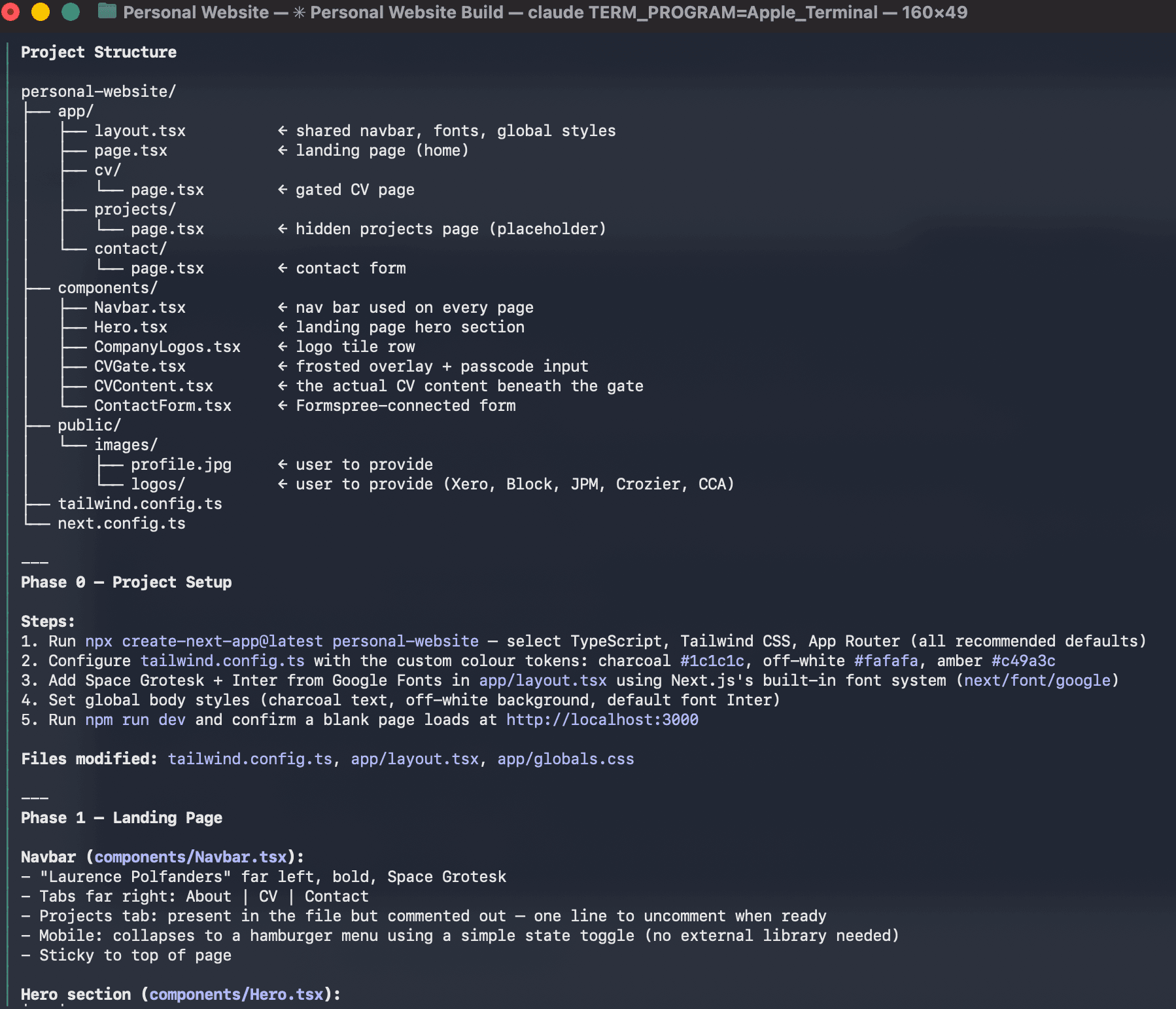Open the components/Navbar.tsx link in Phase 1
The width and height of the screenshot is (1176, 1009).
(190, 857)
